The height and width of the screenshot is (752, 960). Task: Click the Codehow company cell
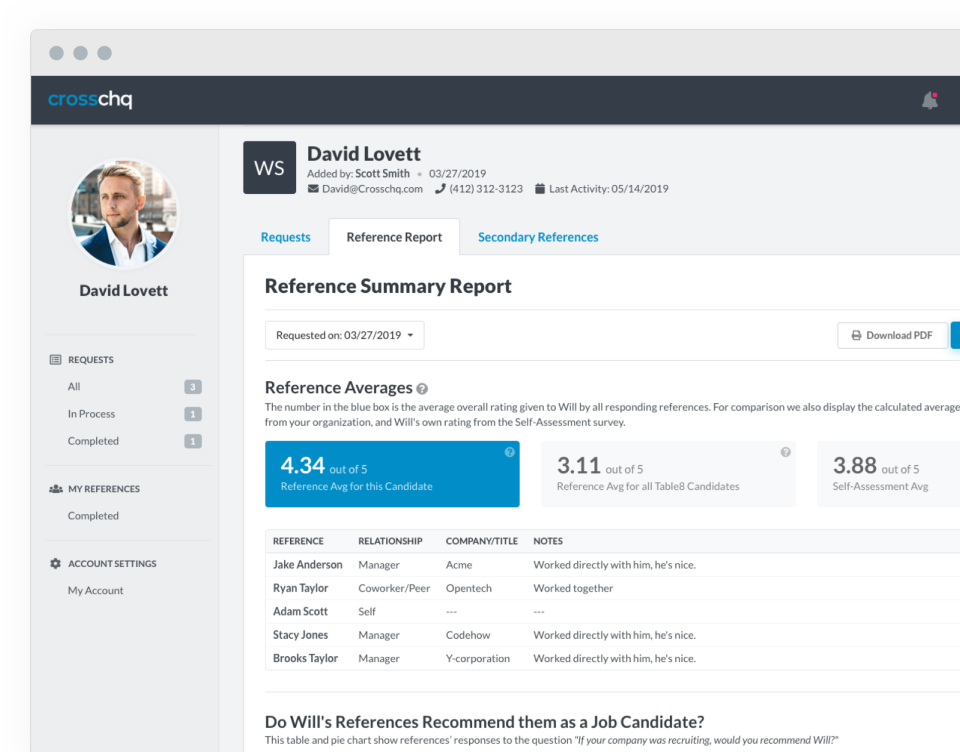click(x=468, y=635)
